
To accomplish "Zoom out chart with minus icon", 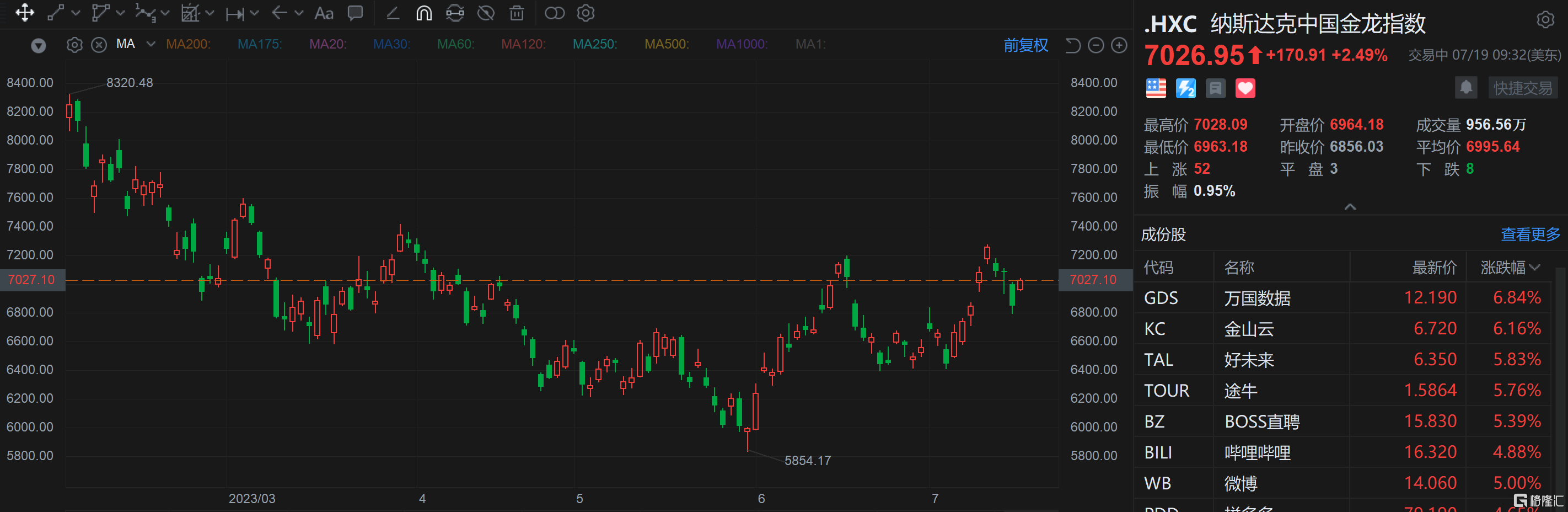I will click(x=1096, y=45).
